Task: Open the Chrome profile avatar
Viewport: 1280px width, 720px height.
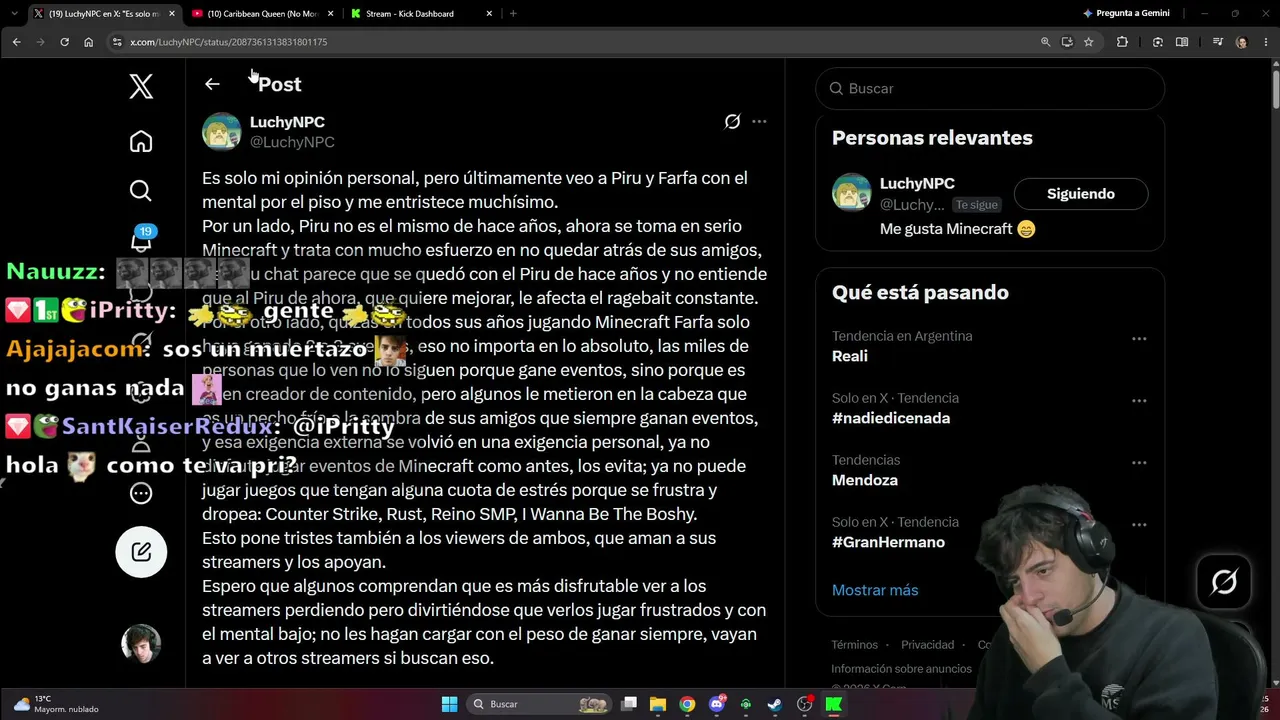Action: (1242, 42)
